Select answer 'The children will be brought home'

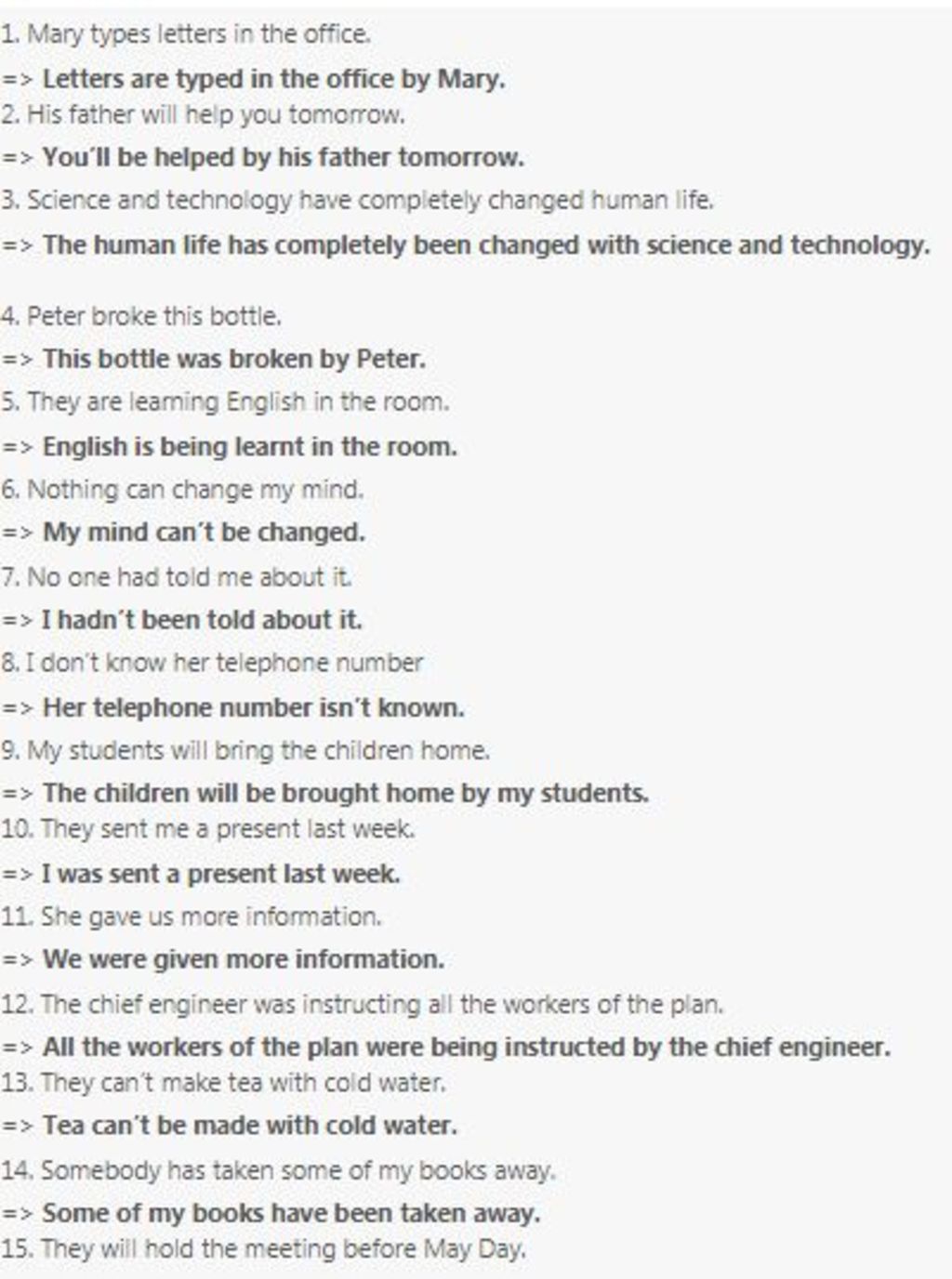(346, 794)
